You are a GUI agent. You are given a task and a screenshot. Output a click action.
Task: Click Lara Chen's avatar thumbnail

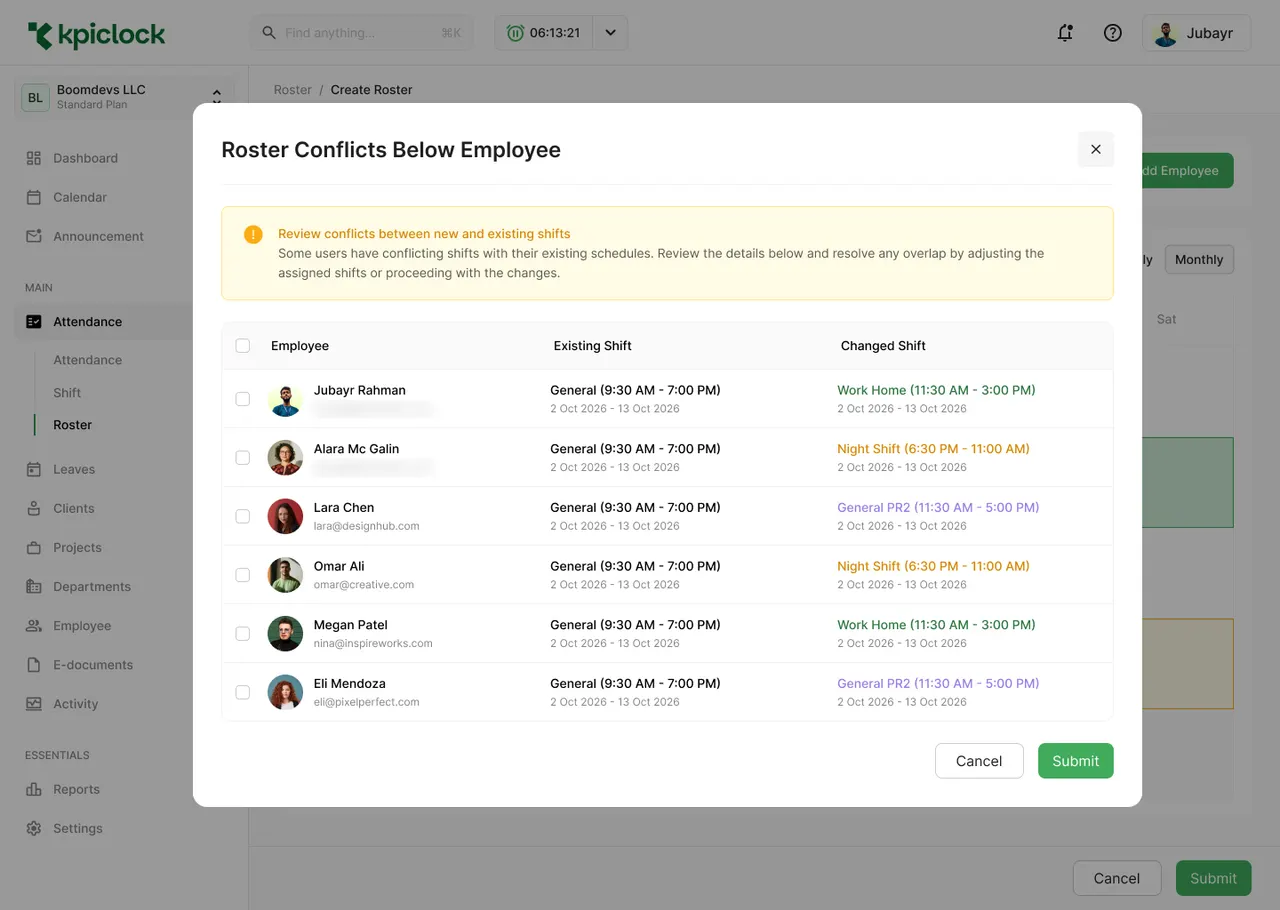pyautogui.click(x=285, y=516)
